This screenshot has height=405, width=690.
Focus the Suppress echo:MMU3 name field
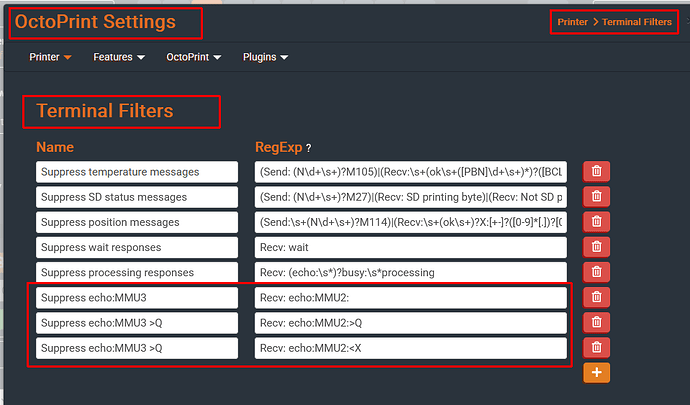[x=137, y=297]
